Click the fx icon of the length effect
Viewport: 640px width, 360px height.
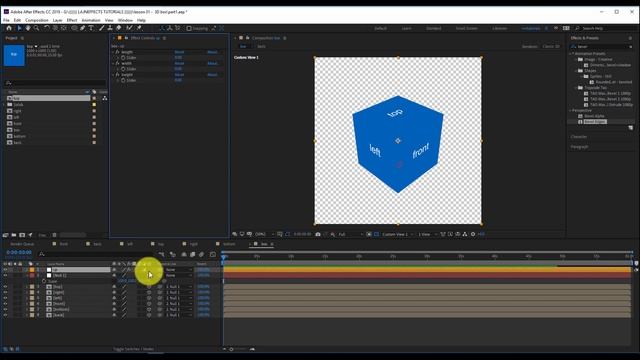pyautogui.click(x=118, y=52)
